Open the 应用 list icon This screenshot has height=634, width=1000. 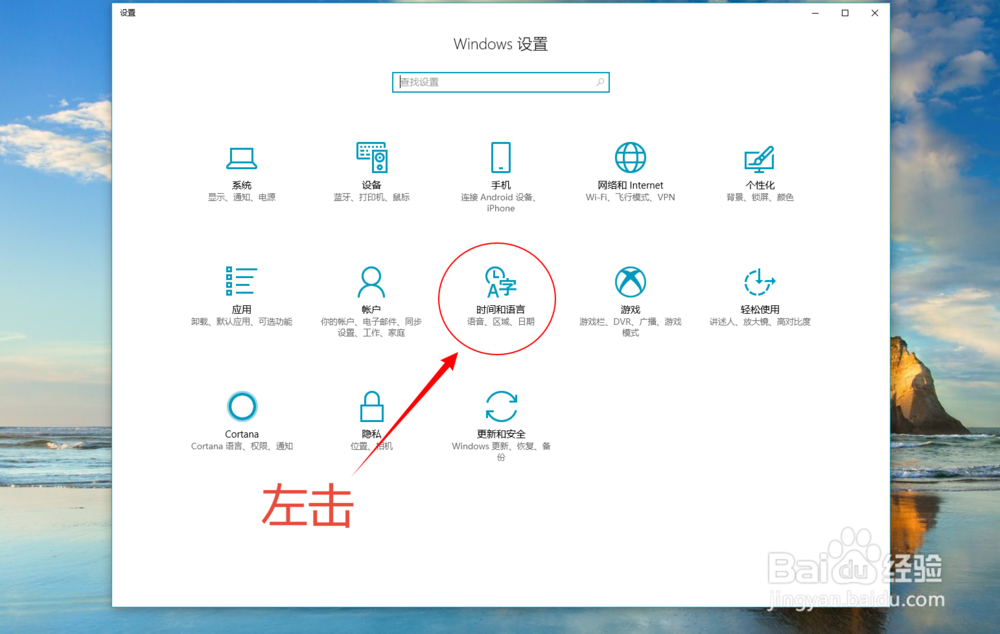[x=242, y=281]
